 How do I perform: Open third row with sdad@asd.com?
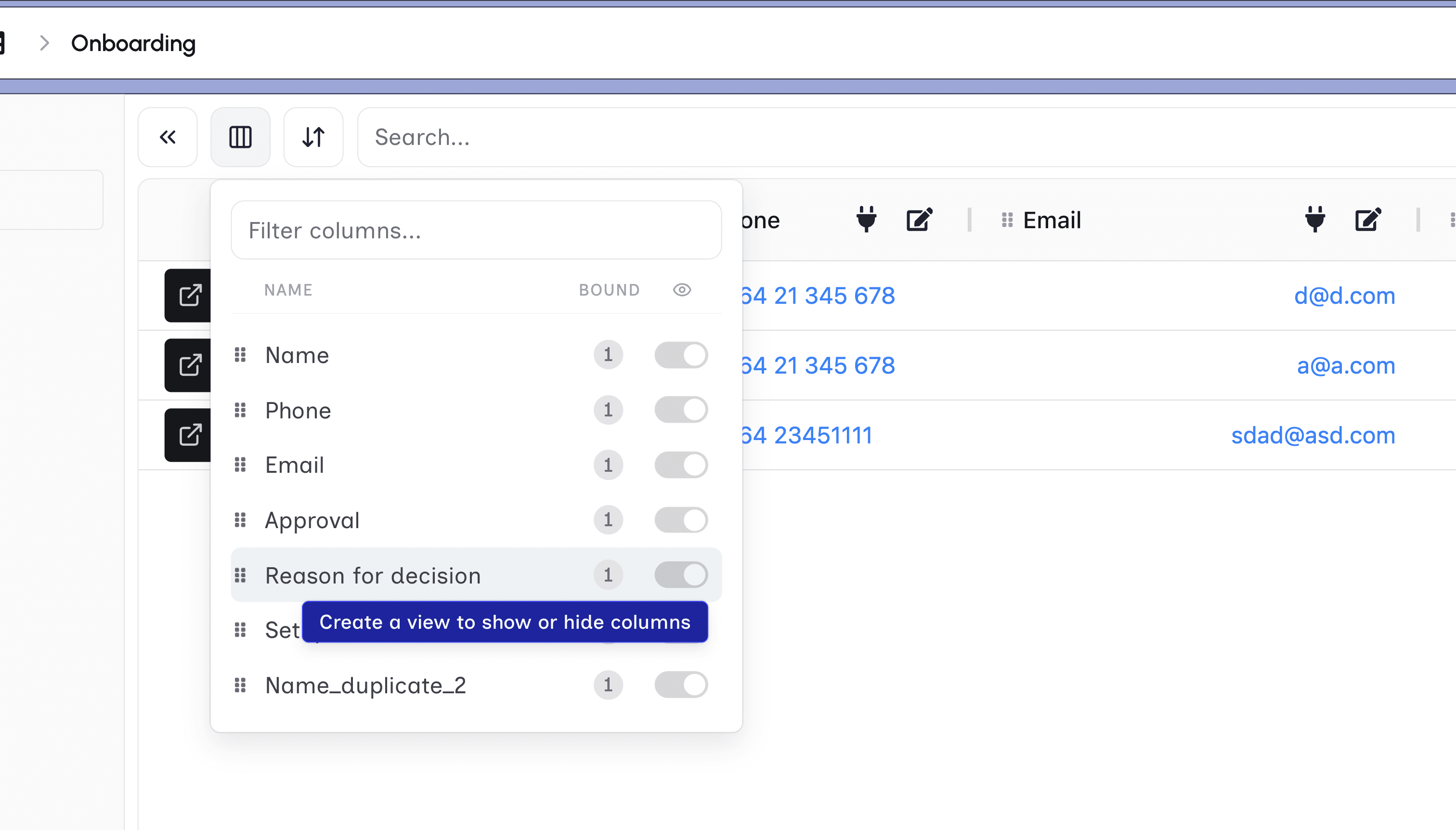click(188, 435)
